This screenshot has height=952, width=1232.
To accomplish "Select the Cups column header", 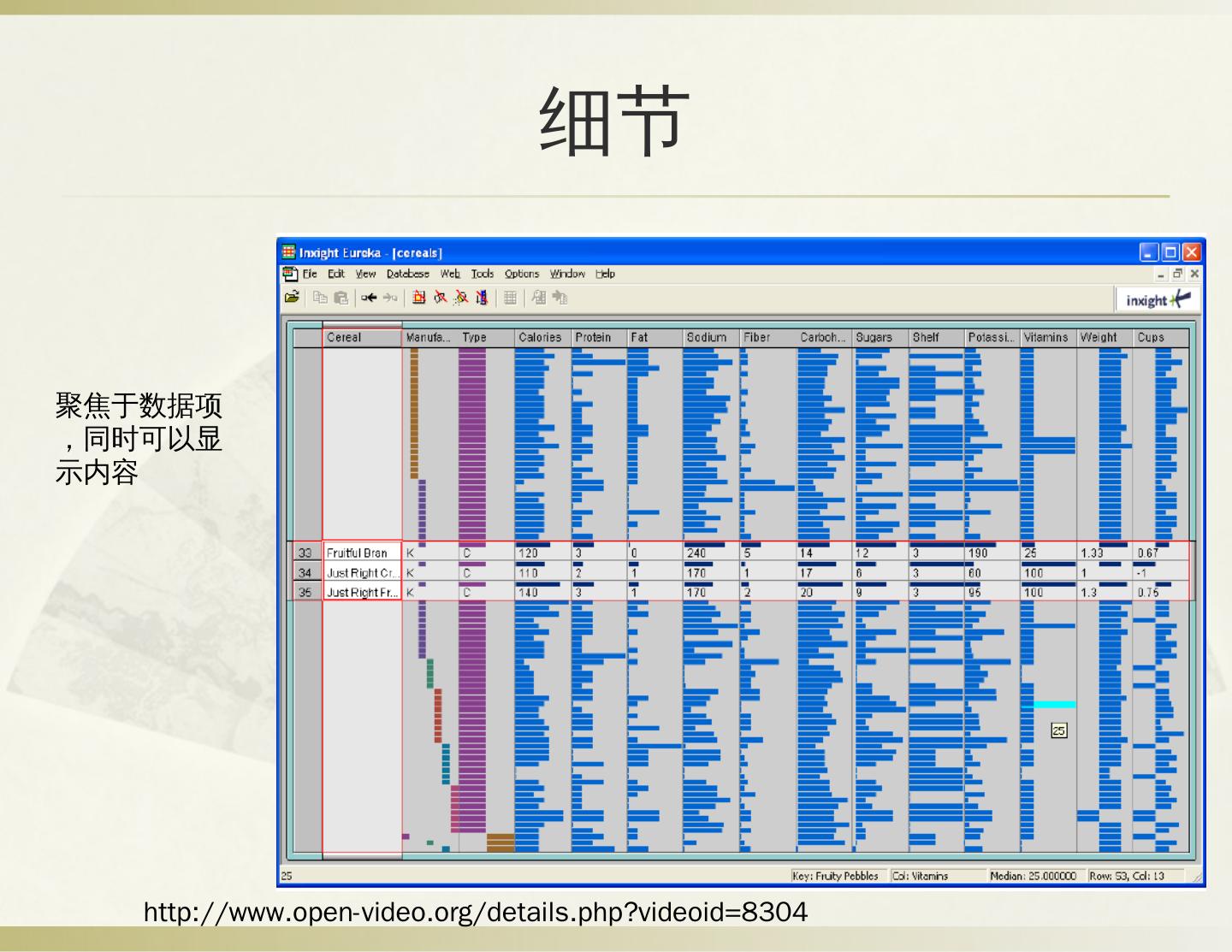I will coord(1161,337).
